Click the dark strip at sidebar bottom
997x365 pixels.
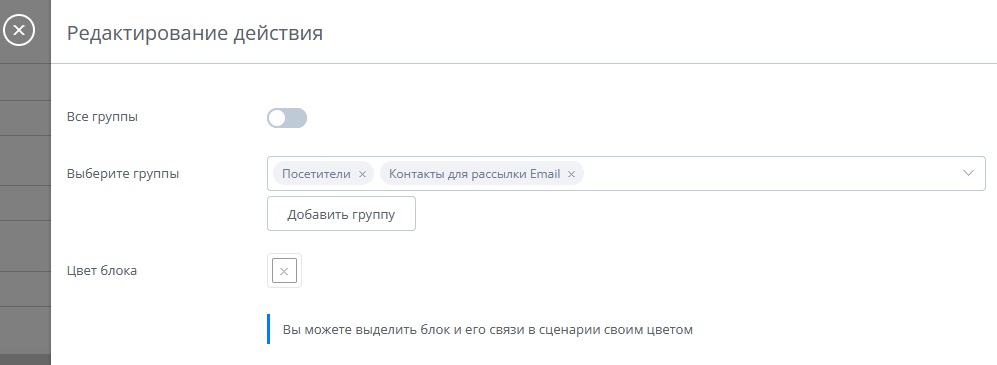(25, 359)
